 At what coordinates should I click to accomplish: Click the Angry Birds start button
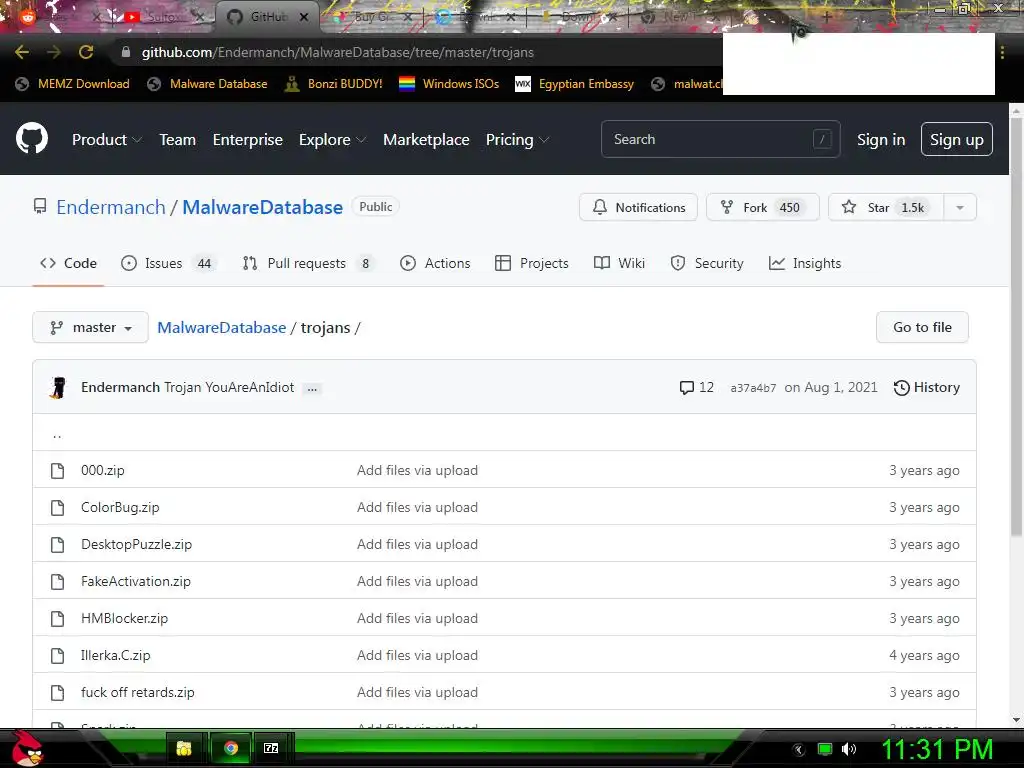click(x=26, y=748)
